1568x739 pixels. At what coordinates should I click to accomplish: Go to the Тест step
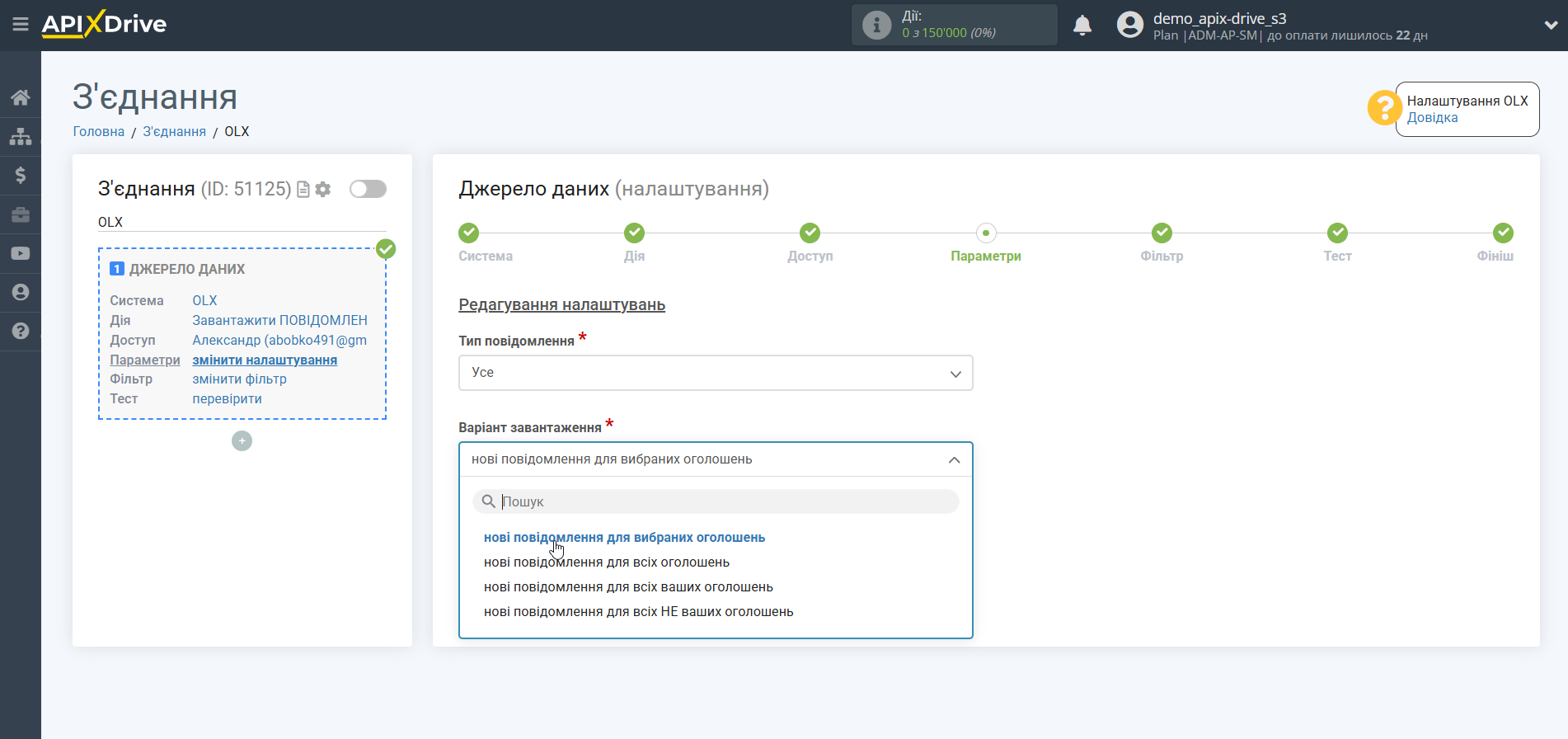pyautogui.click(x=1337, y=233)
